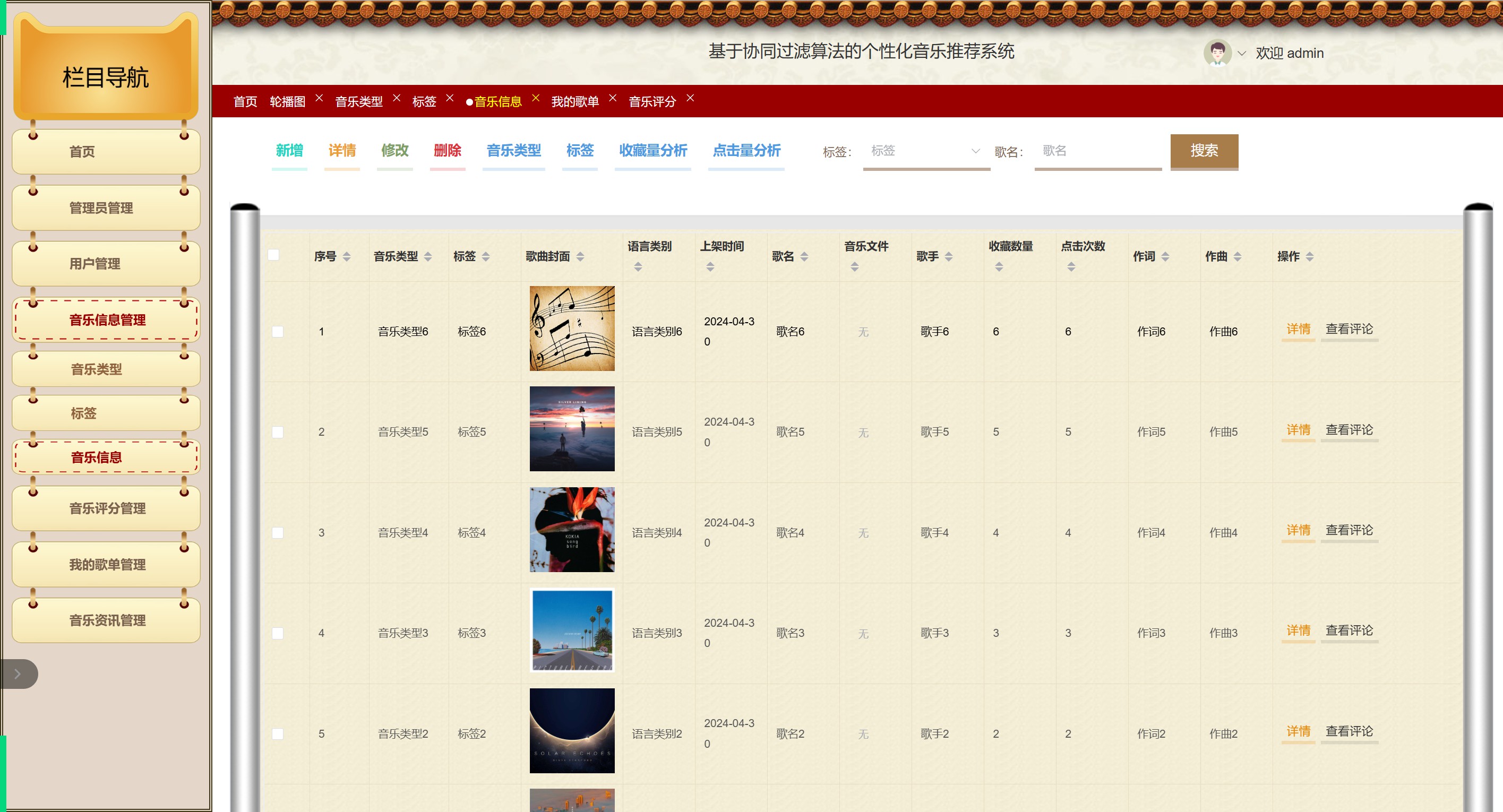1503x812 pixels.
Task: Check the checkbox for row 1
Action: pos(278,331)
